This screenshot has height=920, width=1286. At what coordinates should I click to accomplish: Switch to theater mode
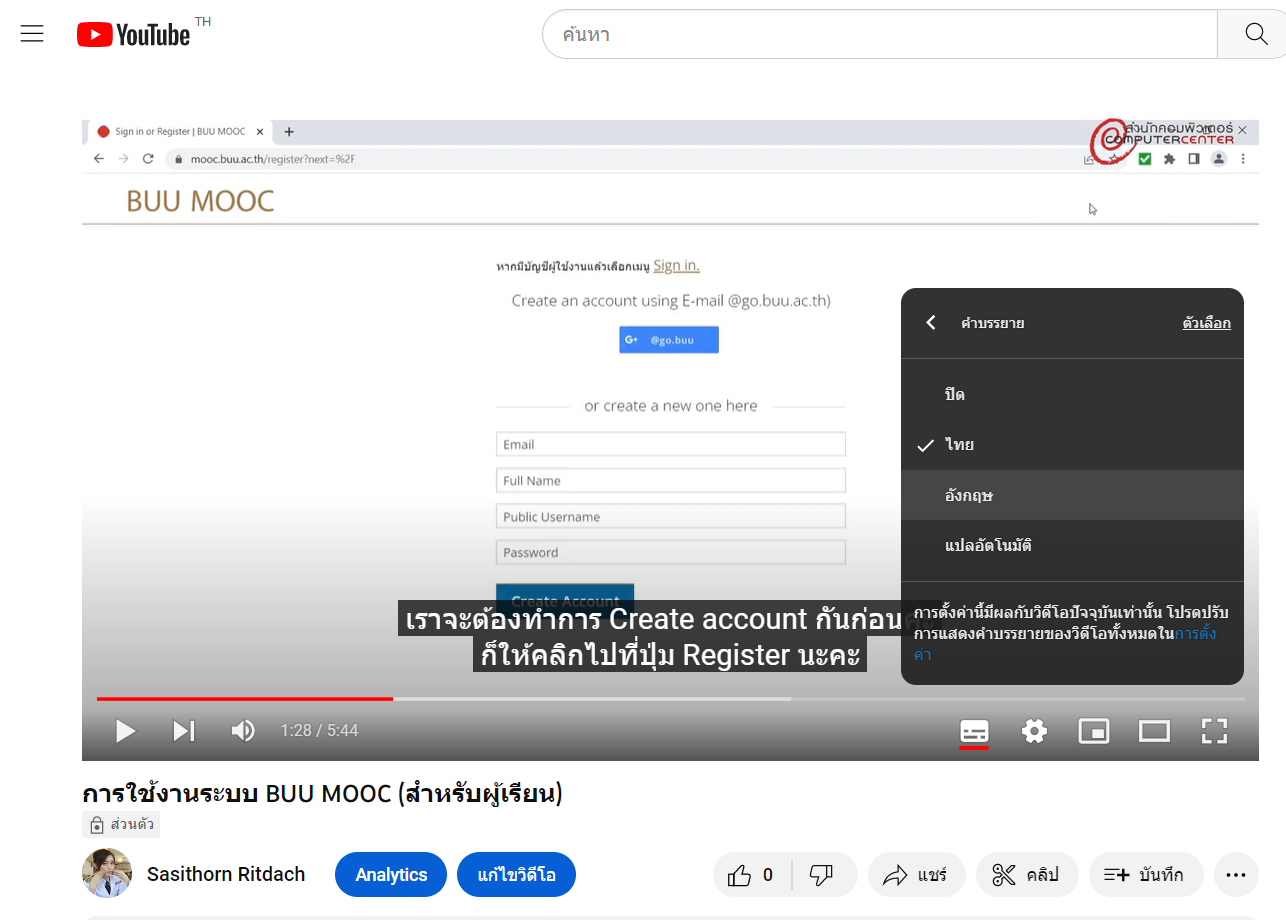pyautogui.click(x=1154, y=731)
